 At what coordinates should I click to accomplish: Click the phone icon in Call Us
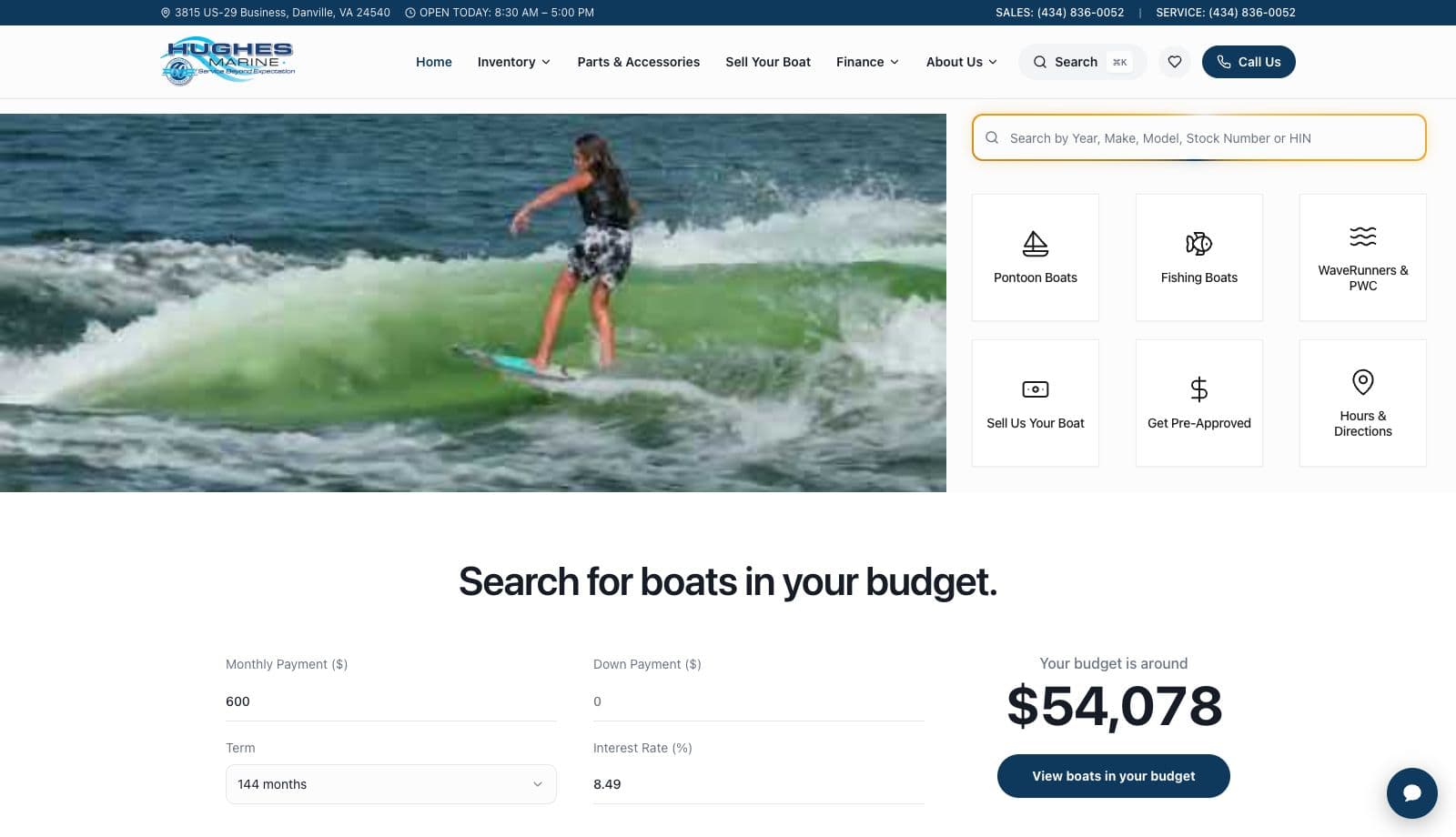pos(1224,62)
